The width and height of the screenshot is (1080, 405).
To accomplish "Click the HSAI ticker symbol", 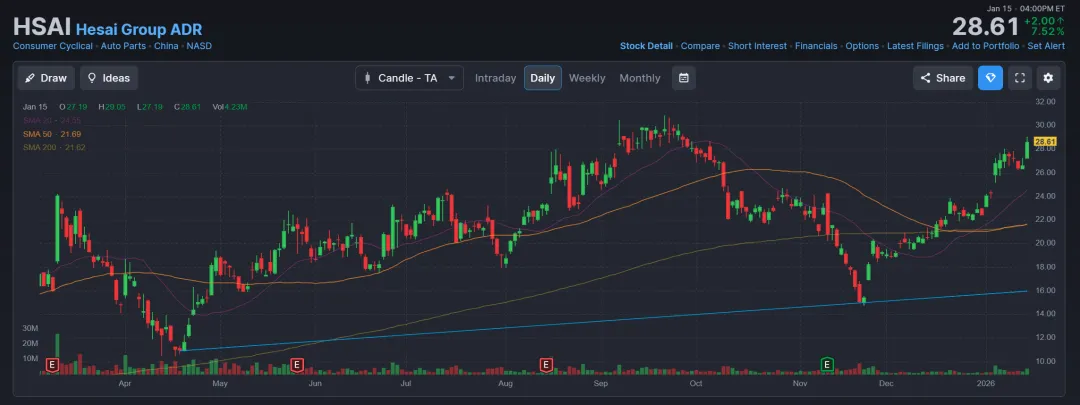I will pos(42,28).
